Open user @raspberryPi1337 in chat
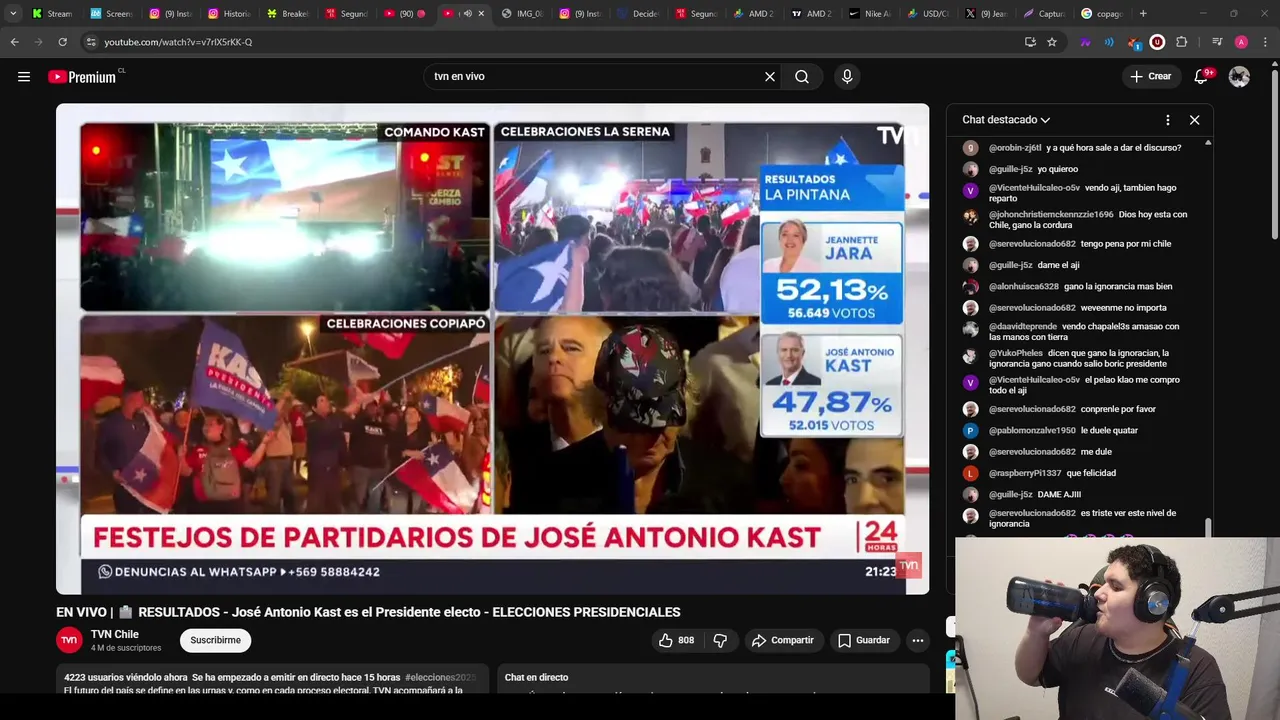The height and width of the screenshot is (720, 1280). click(x=1024, y=473)
